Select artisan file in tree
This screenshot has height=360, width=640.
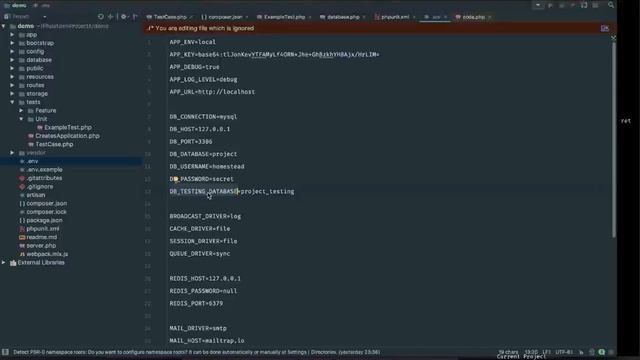36,195
